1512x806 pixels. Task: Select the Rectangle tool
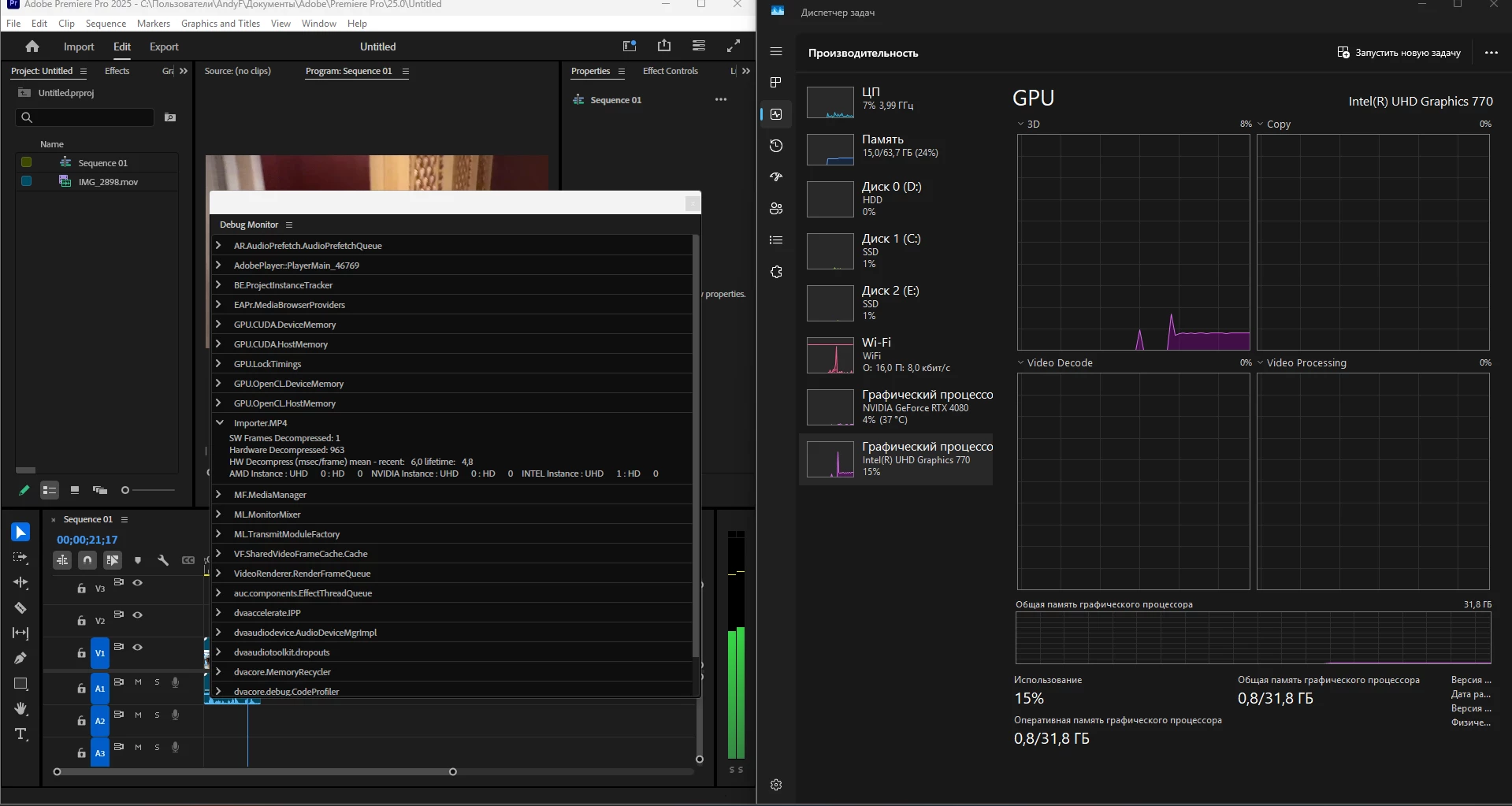tap(20, 684)
